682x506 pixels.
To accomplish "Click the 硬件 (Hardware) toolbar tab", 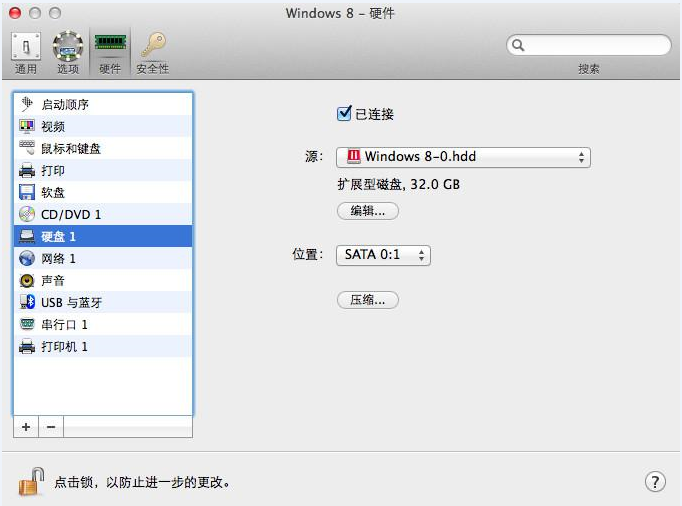I will tap(109, 52).
